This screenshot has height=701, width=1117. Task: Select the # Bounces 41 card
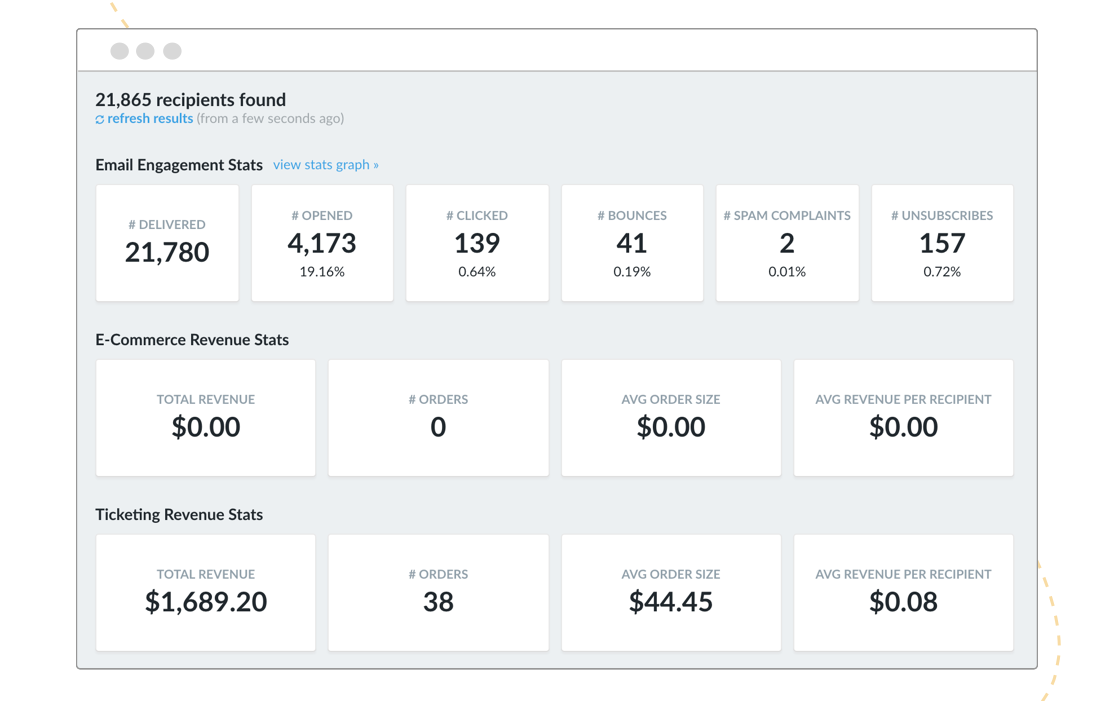tap(632, 243)
